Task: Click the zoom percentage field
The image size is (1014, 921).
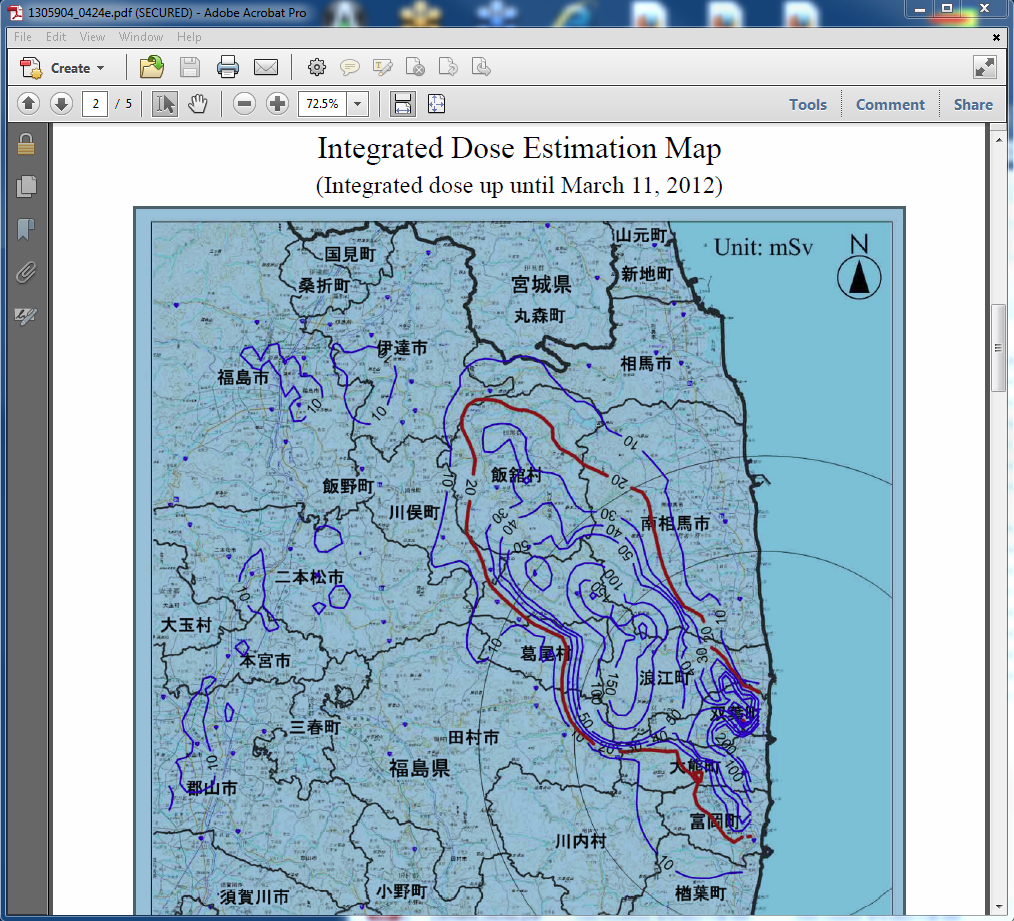Action: point(322,103)
